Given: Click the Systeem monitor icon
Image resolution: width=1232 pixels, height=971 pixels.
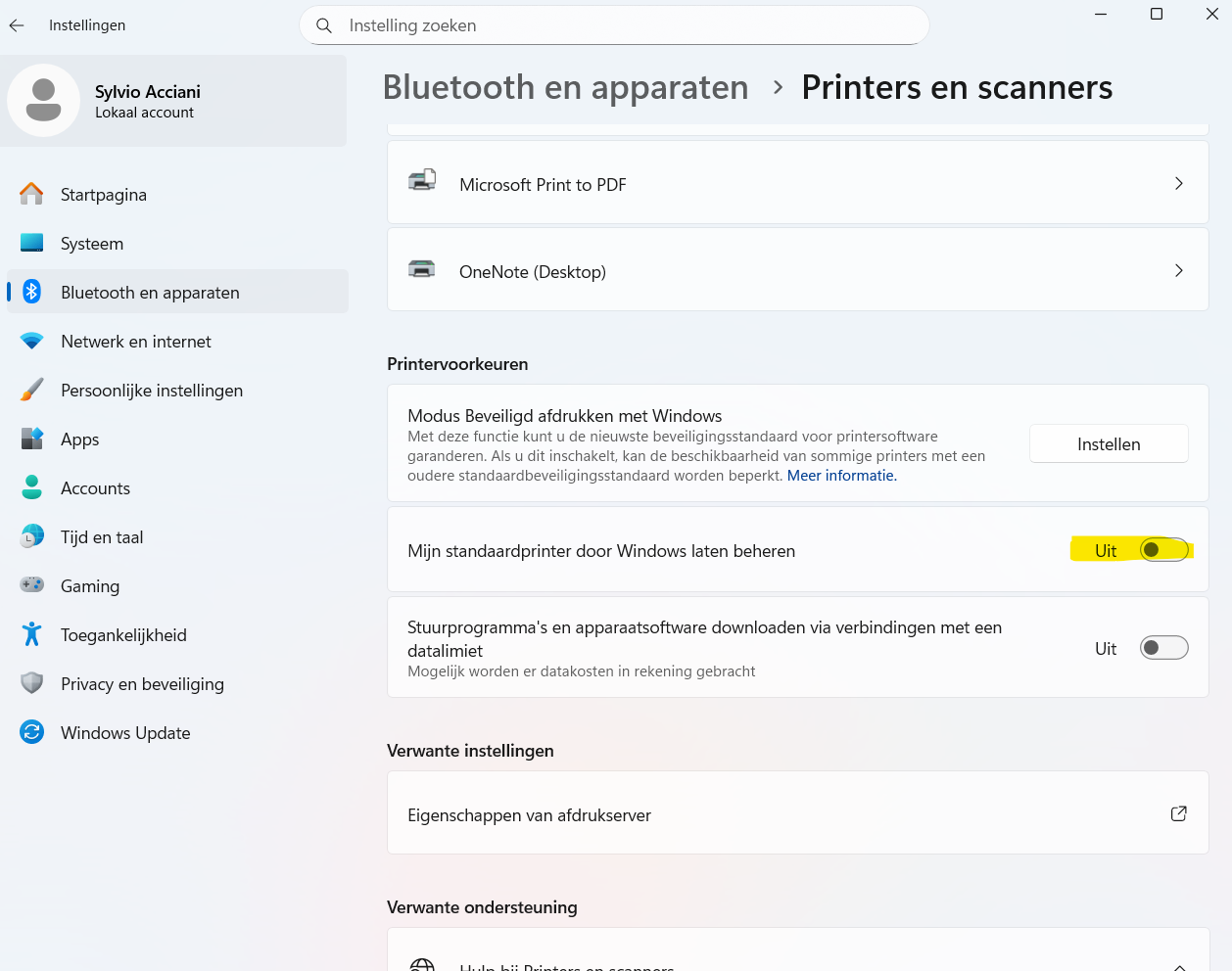Looking at the screenshot, I should [31, 243].
